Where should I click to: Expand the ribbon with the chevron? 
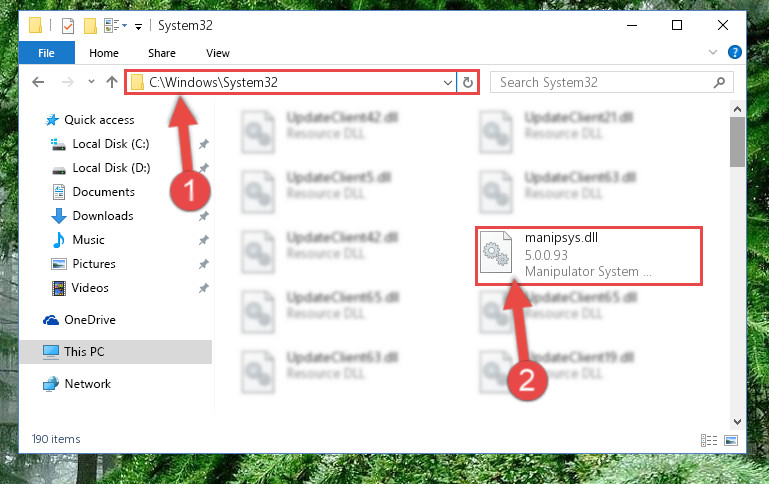[x=713, y=52]
